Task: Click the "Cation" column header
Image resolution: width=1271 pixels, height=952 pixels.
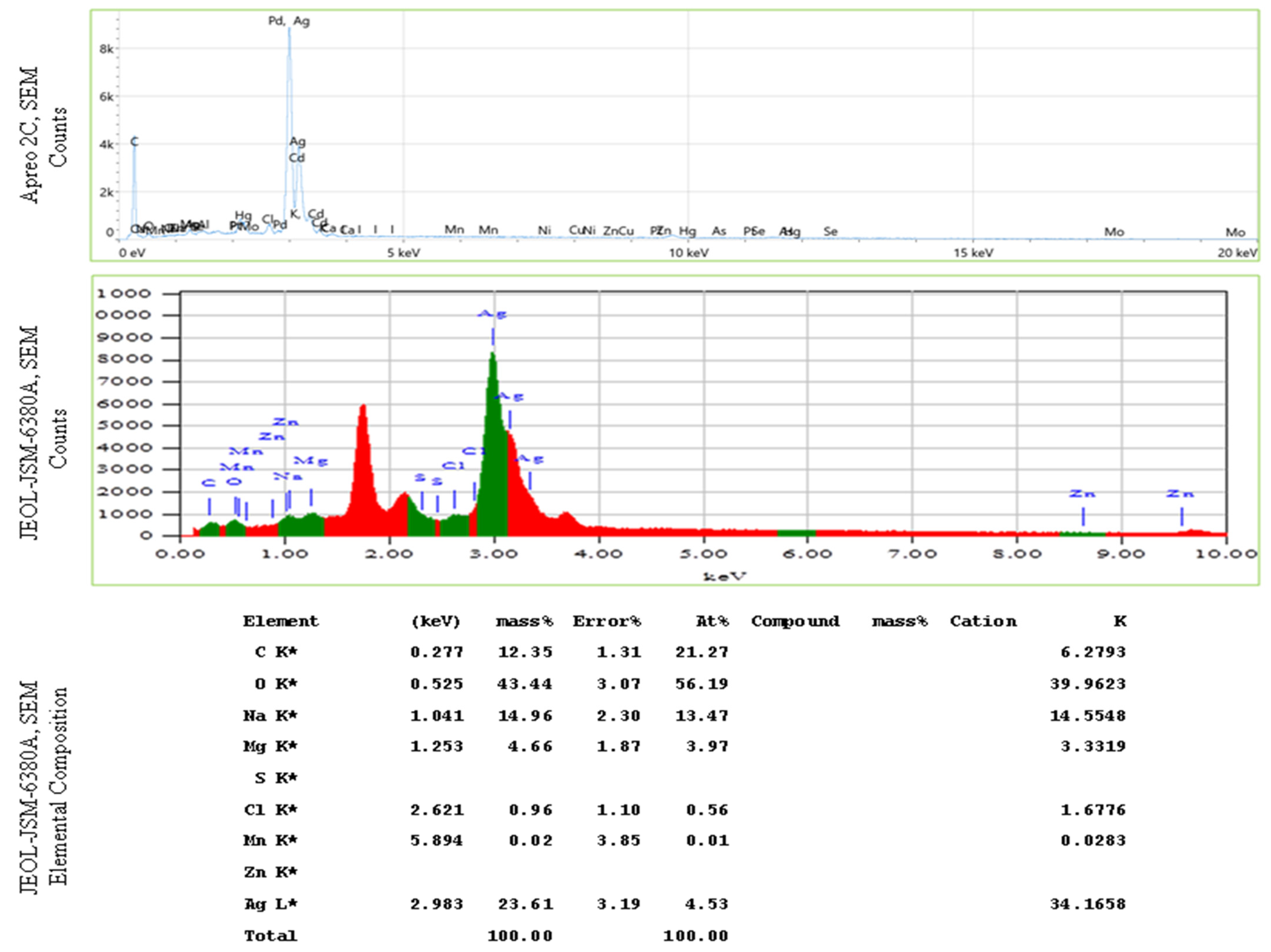Action: (x=983, y=621)
